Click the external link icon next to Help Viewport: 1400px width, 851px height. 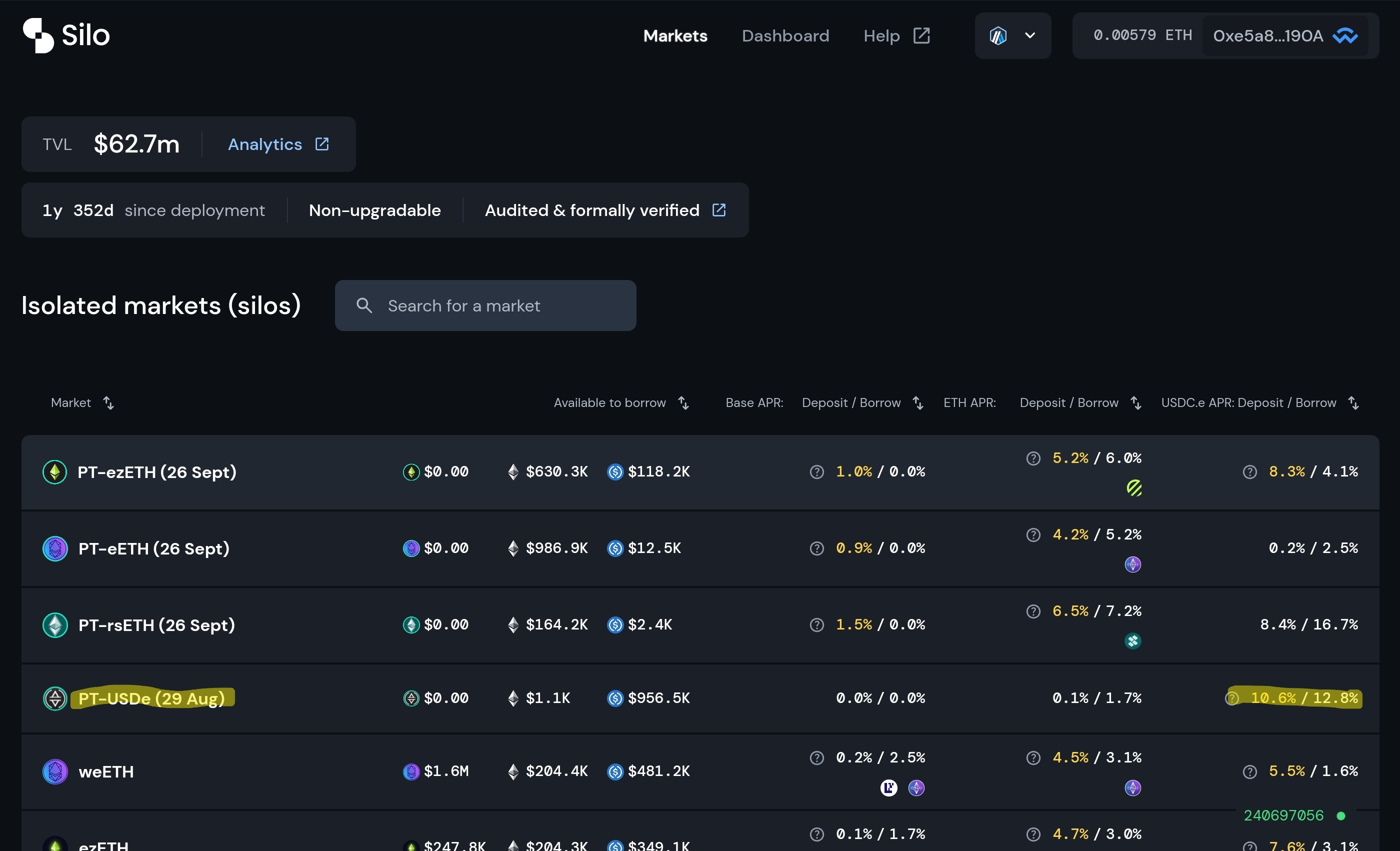point(921,36)
